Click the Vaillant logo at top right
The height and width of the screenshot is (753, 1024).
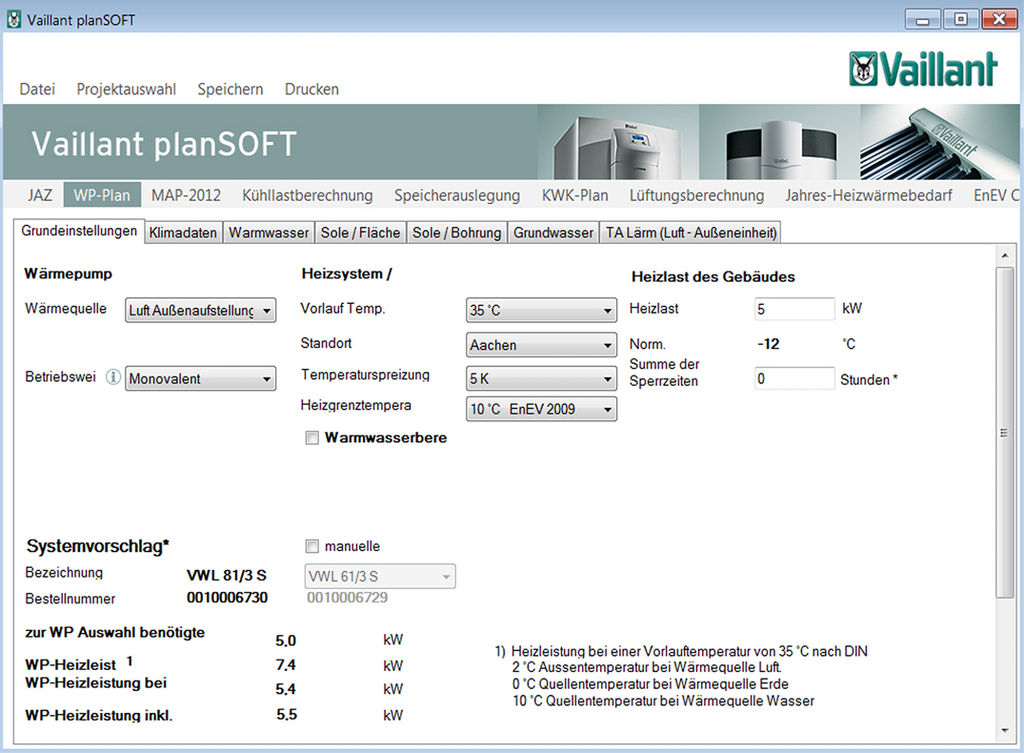point(923,69)
